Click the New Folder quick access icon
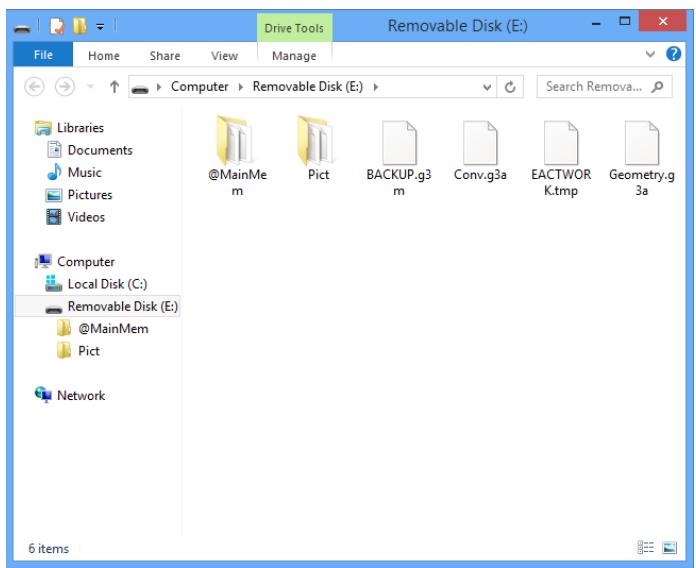This screenshot has width=696, height=568. (80, 26)
